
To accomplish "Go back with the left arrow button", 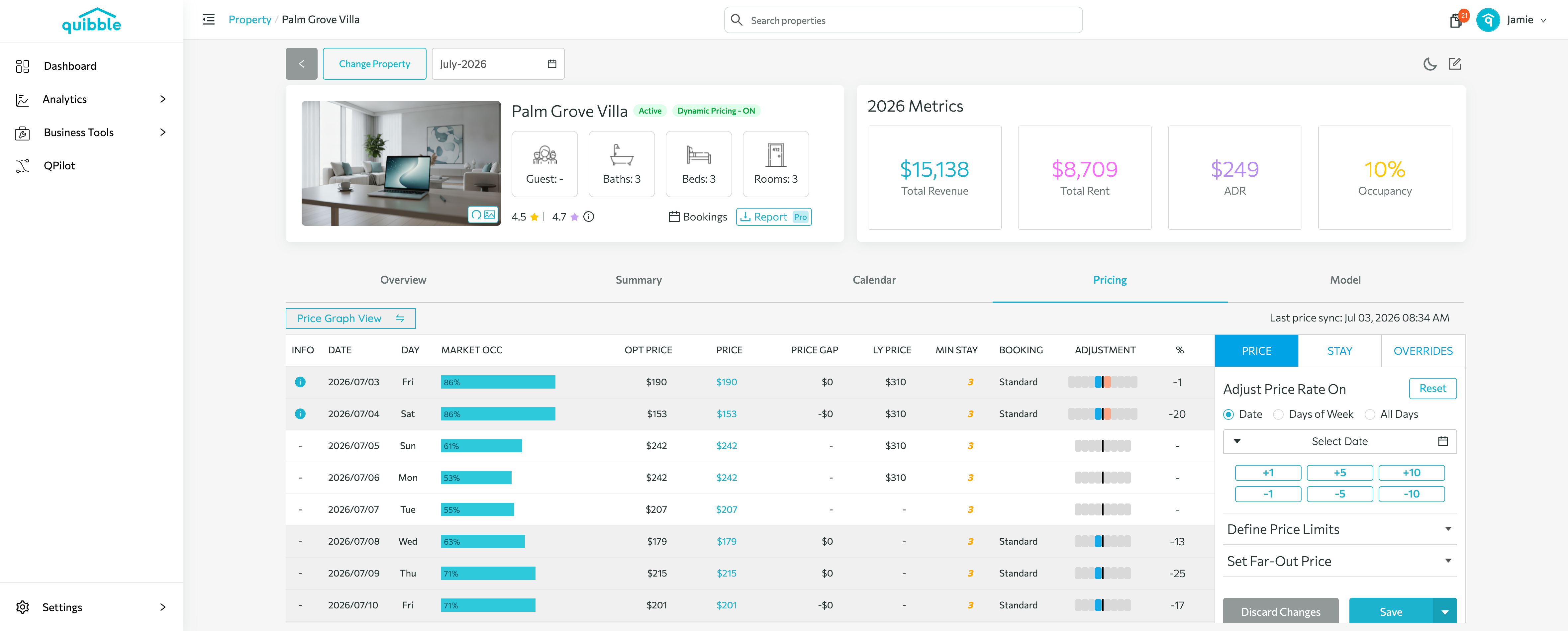I will click(x=301, y=64).
